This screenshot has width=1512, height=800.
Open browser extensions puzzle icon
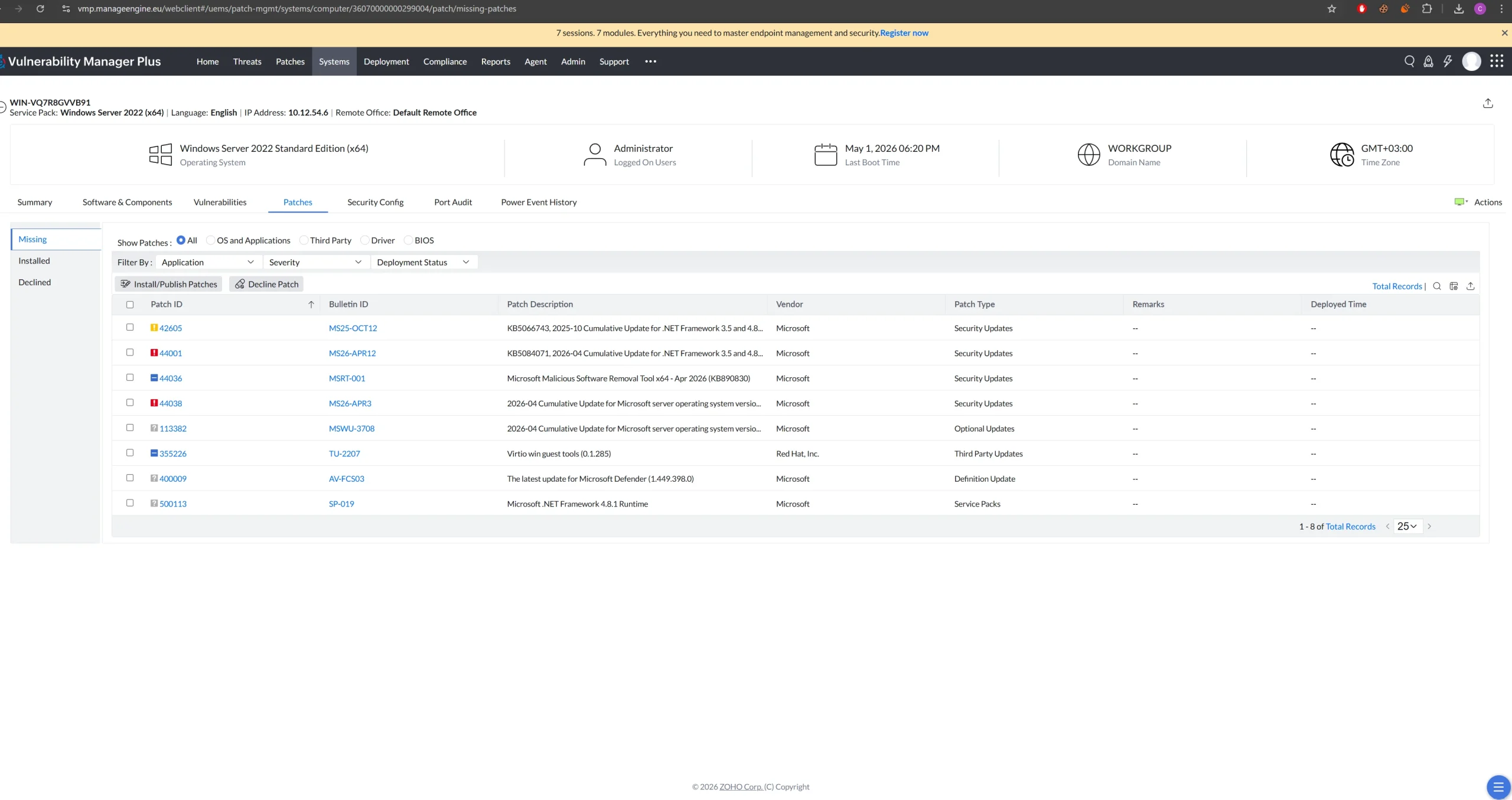1427,9
